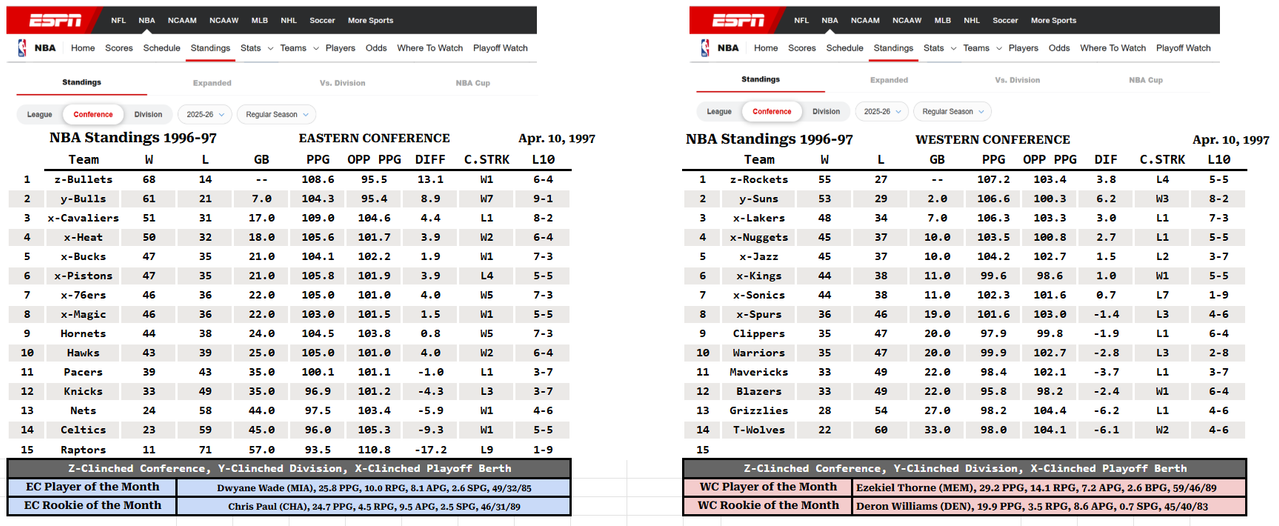Expand the Teams menu on the Western Conference page
This screenshot has width=1279, height=526.
(x=982, y=48)
